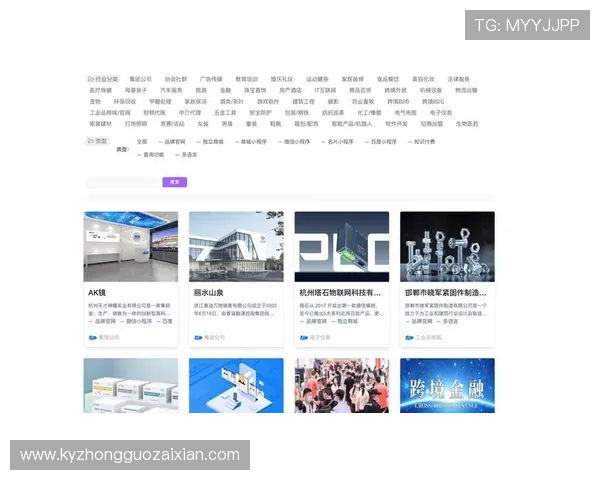The height and width of the screenshot is (480, 600).
Task: Filter by 物流运输
Action: pos(466,90)
